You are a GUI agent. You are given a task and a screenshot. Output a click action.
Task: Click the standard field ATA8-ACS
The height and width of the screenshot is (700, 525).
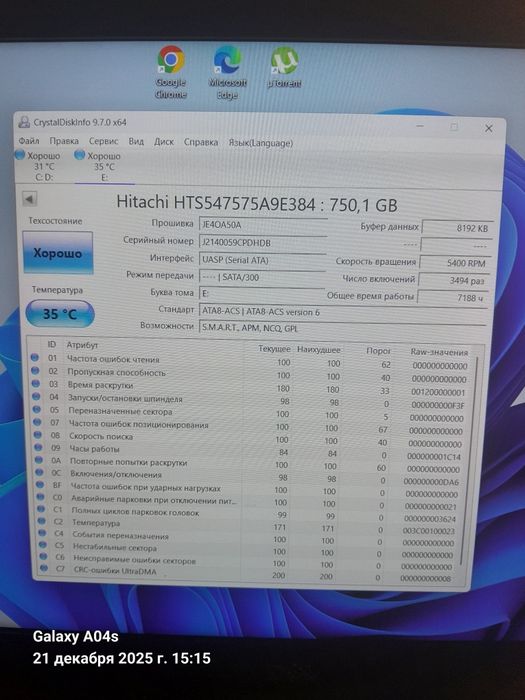[x=342, y=312]
